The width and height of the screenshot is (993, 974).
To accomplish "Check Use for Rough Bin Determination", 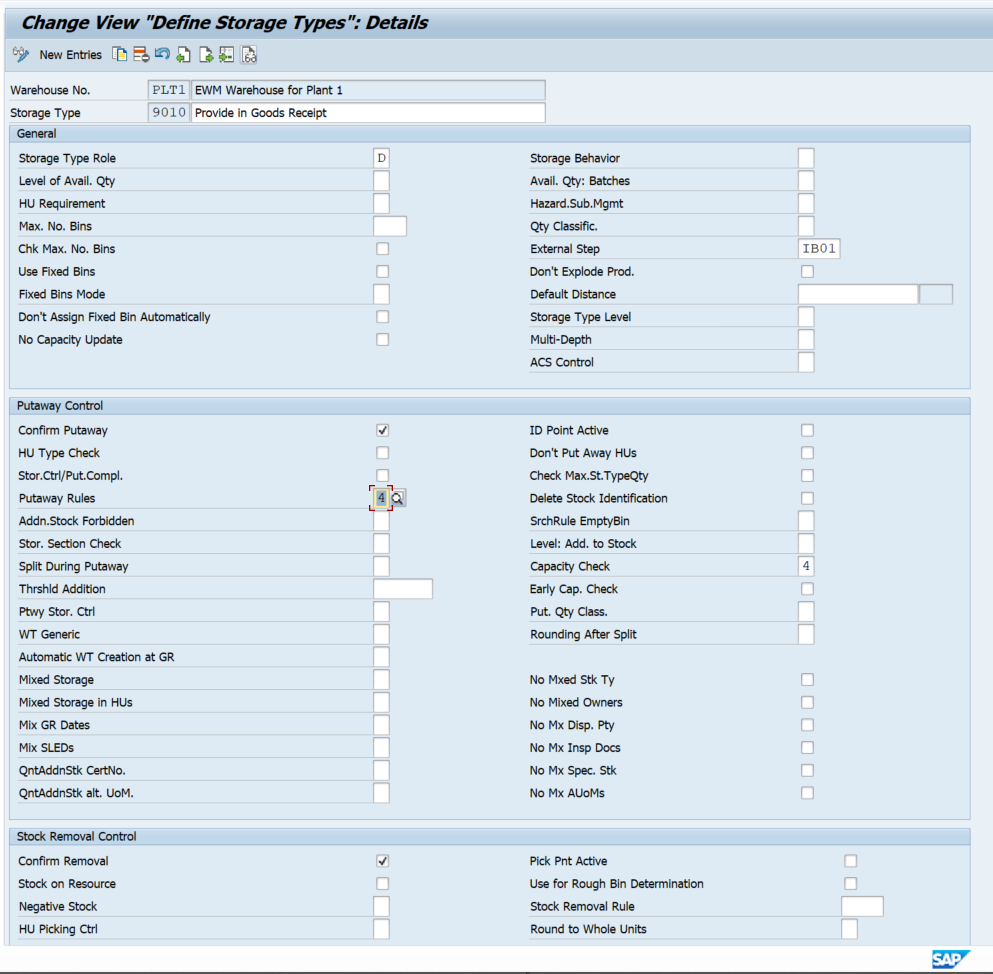I will [851, 883].
